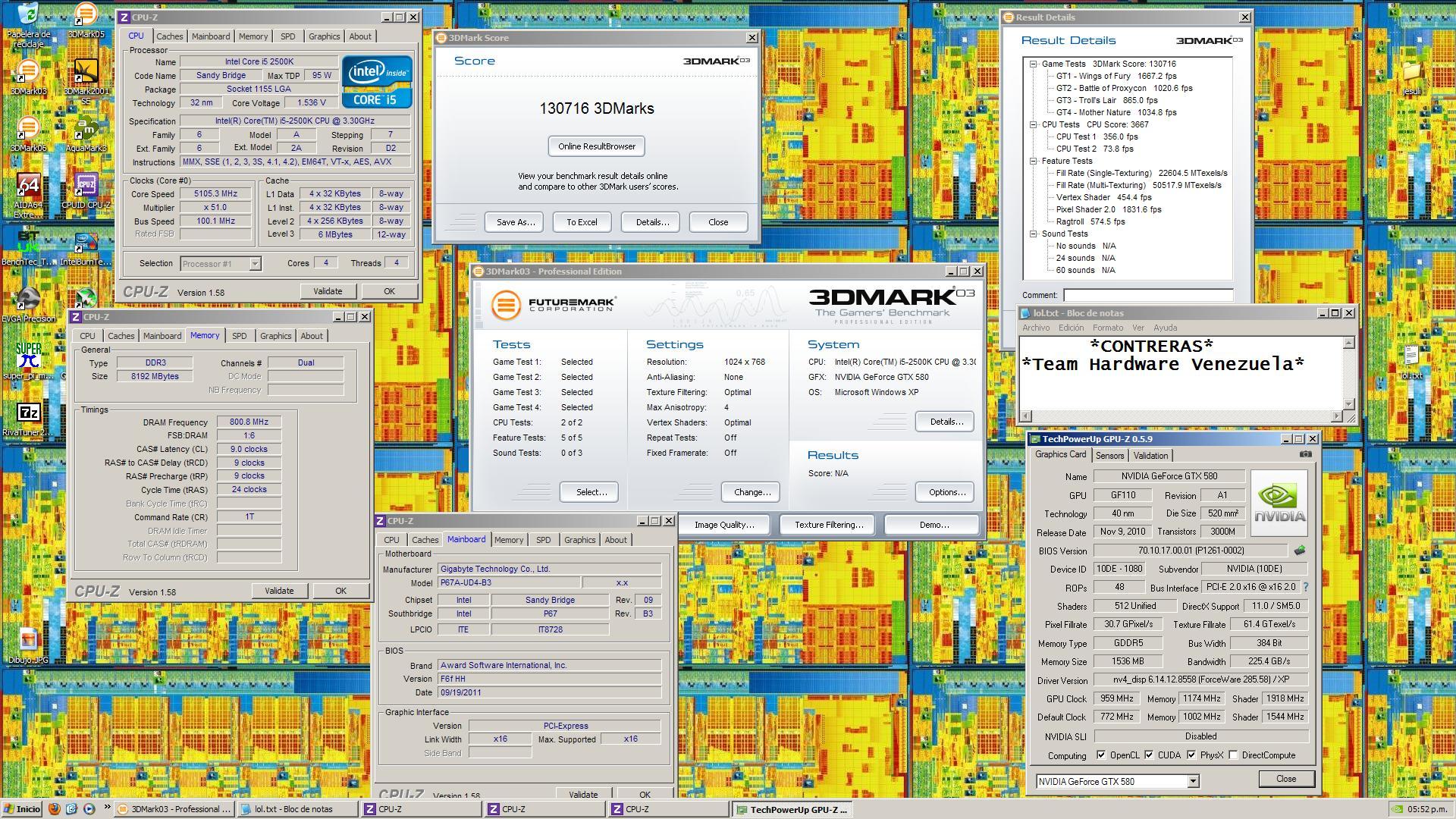The image size is (1456, 819).
Task: Switch to the Sensors tab in GPU-Z
Action: (x=1109, y=456)
